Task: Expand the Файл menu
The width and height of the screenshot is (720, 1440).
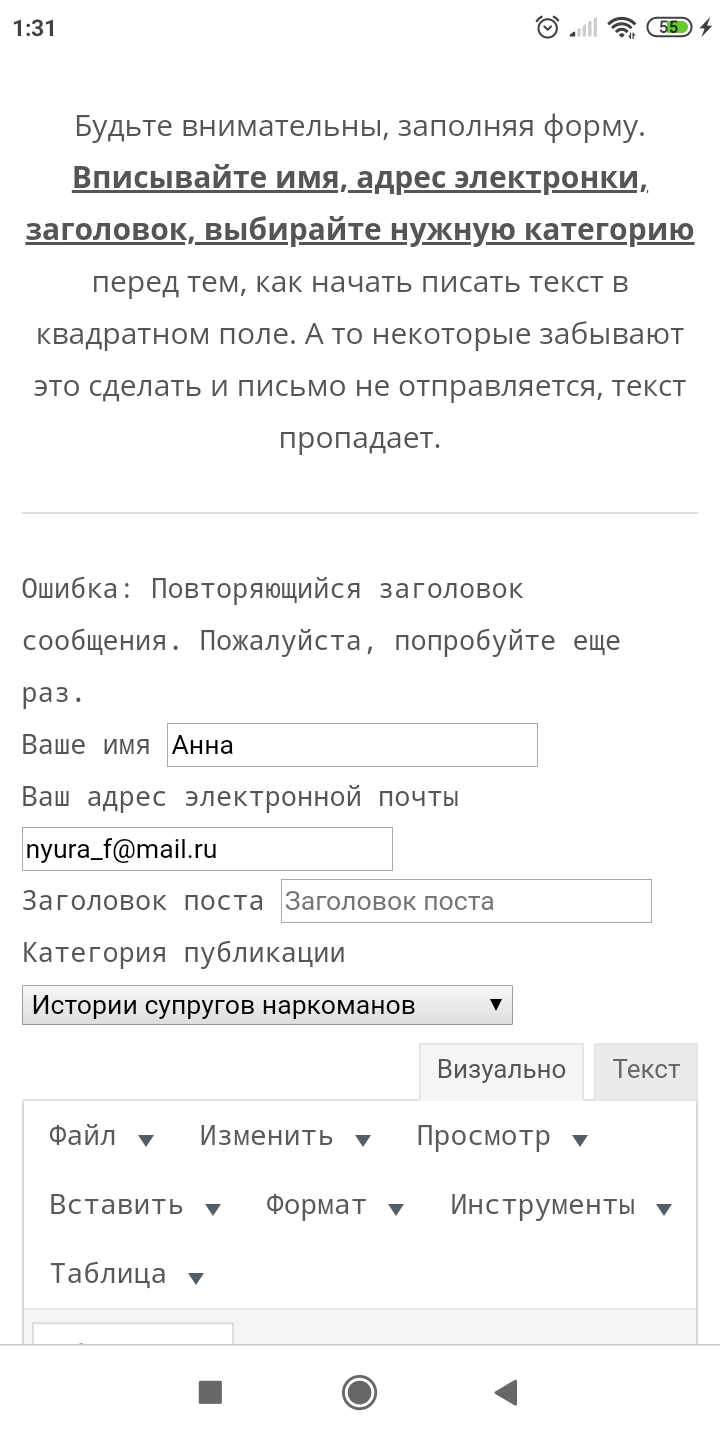Action: (100, 1137)
